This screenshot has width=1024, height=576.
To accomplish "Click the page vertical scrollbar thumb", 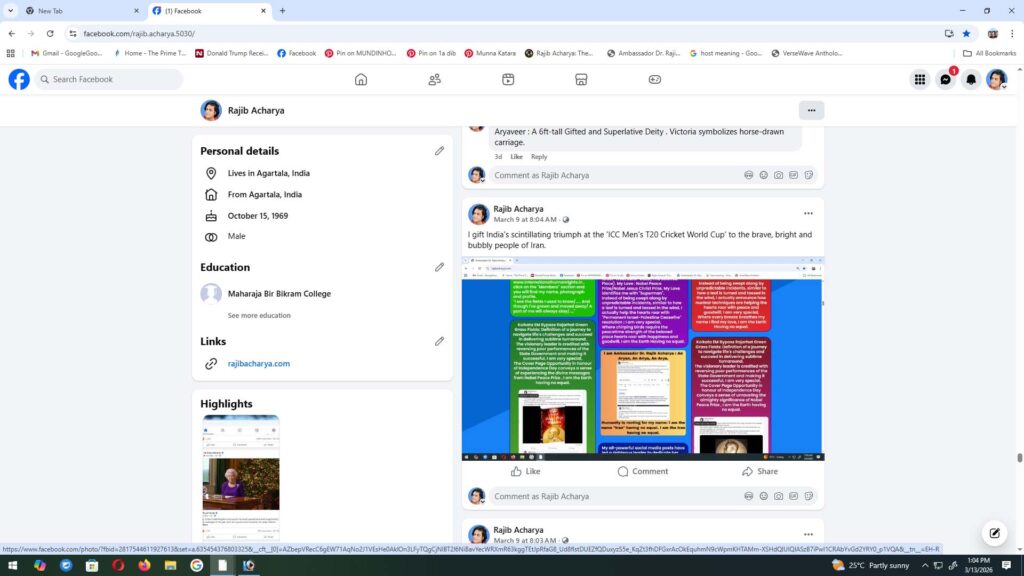I will tap(1019, 458).
